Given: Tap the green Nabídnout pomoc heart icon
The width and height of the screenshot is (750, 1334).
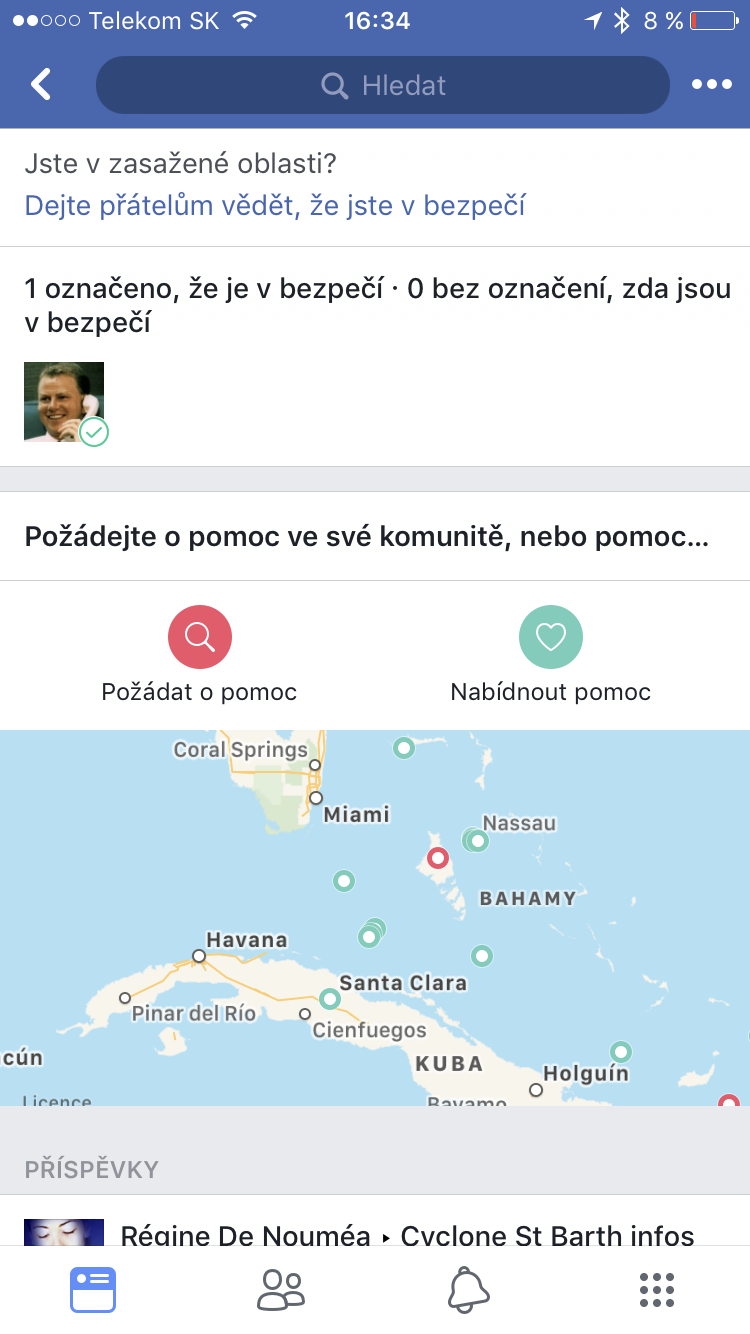Looking at the screenshot, I should coord(551,636).
